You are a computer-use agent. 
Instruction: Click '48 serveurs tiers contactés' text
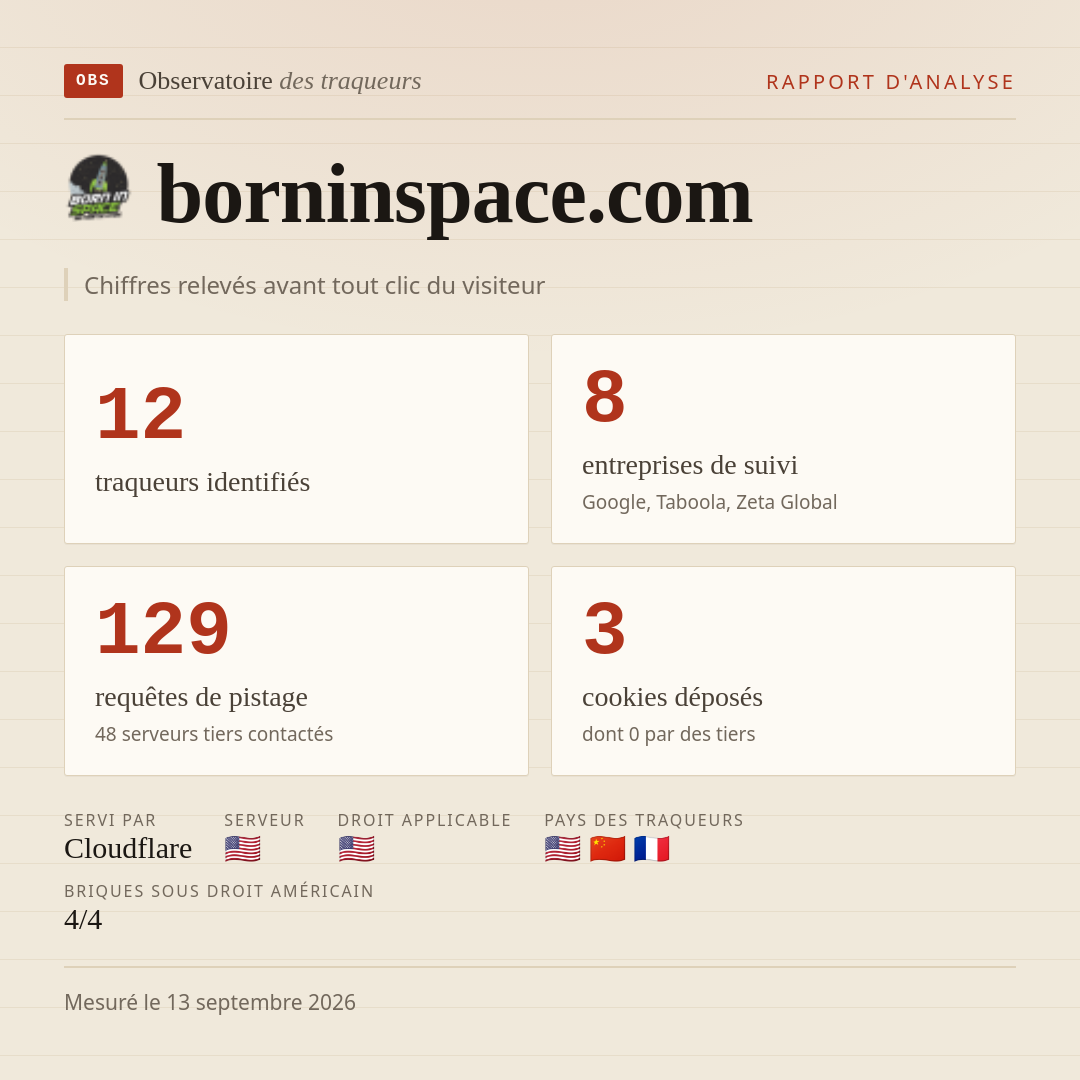[x=214, y=734]
